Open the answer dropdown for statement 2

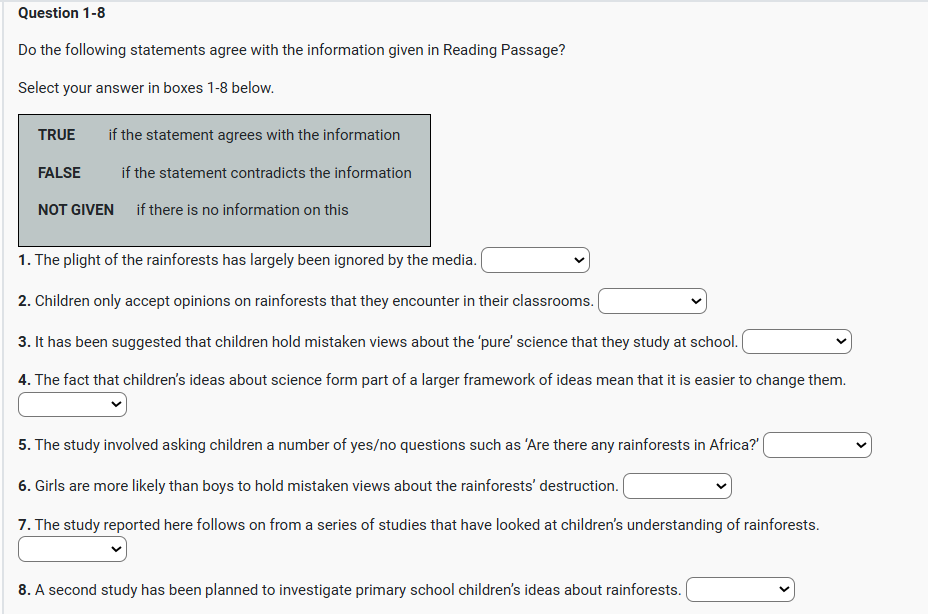click(652, 301)
